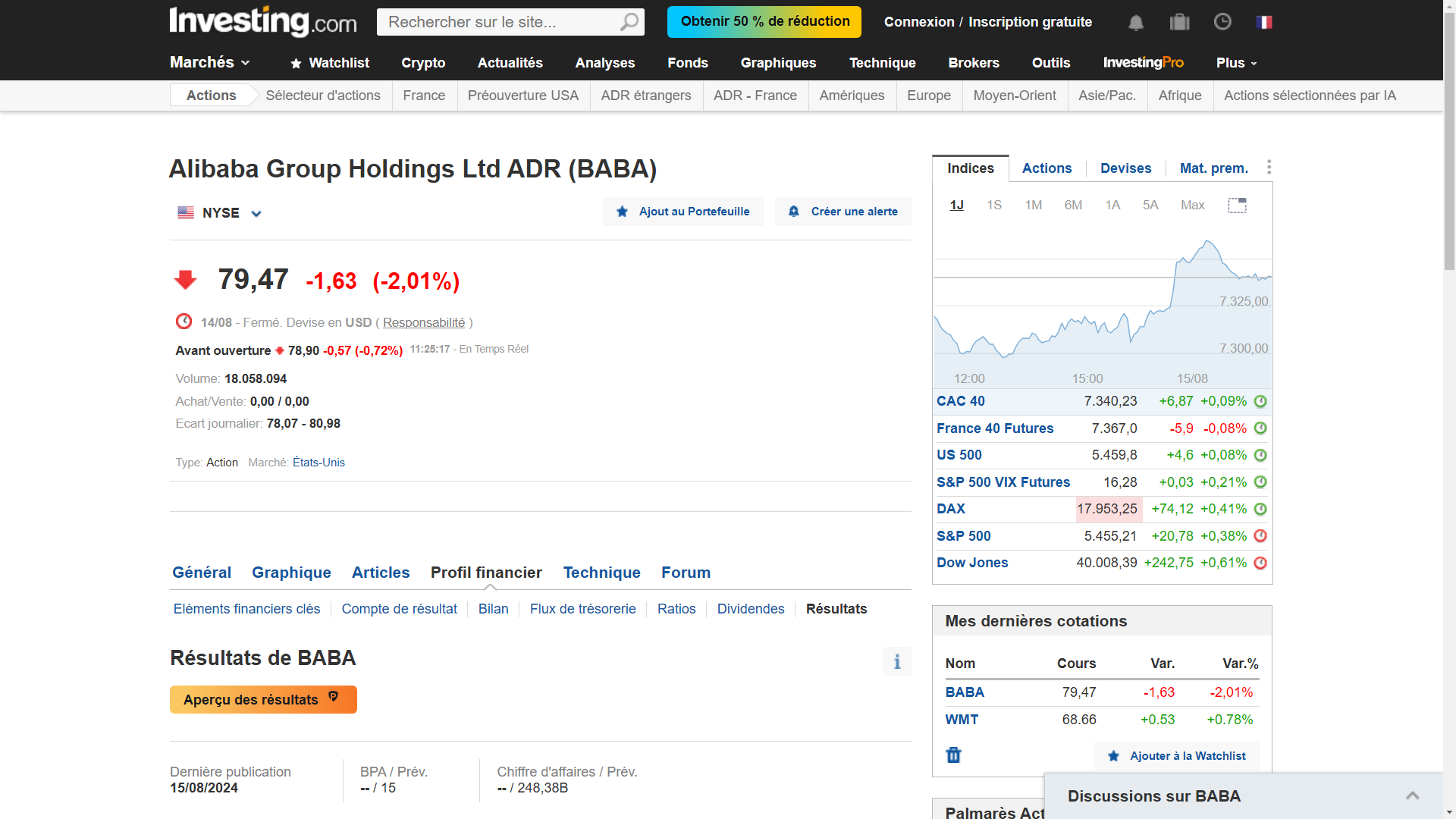Open the portfolio briefcase icon
1456x819 pixels.
pyautogui.click(x=1179, y=22)
